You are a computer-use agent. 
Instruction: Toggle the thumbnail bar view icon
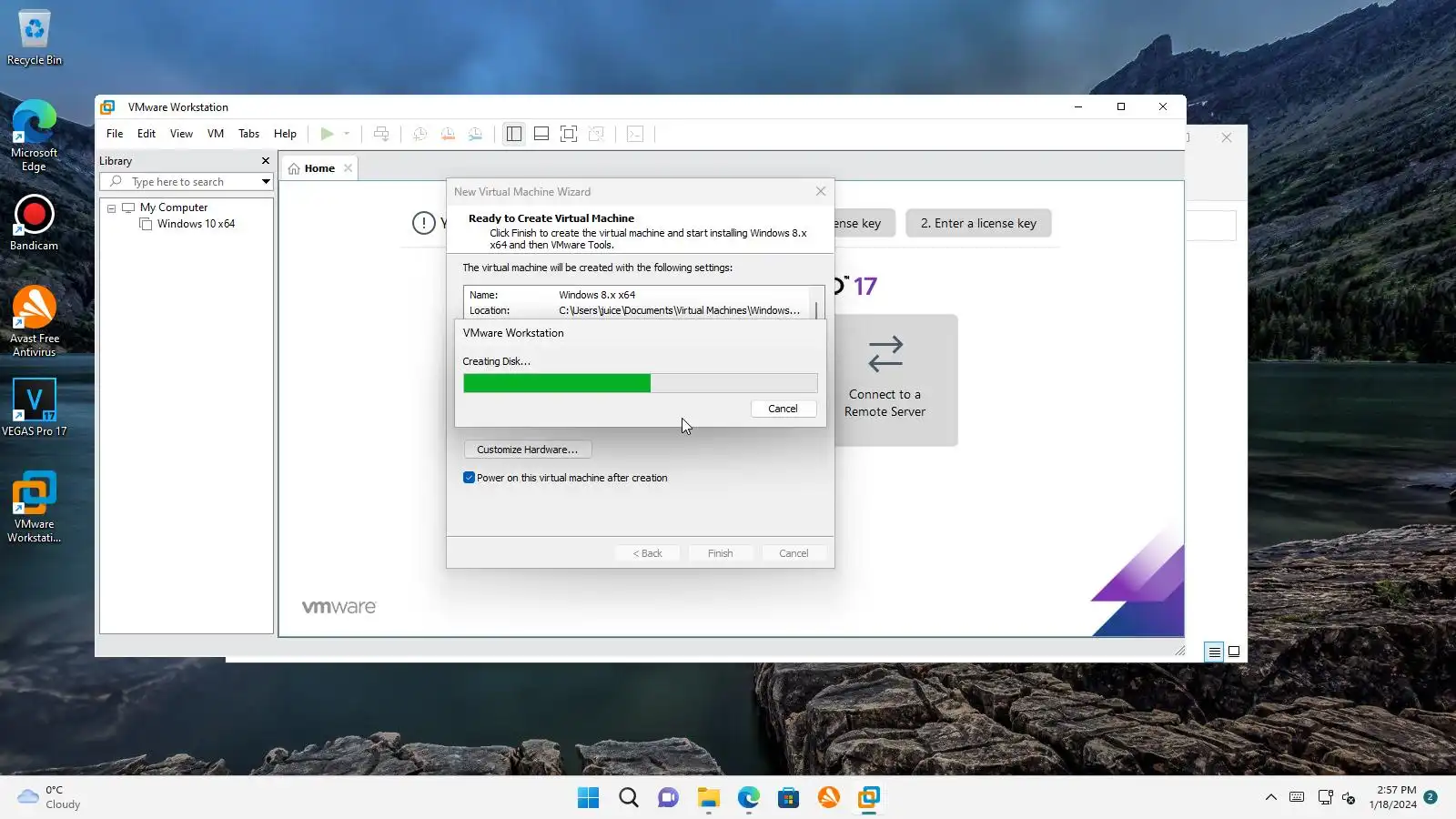point(541,134)
